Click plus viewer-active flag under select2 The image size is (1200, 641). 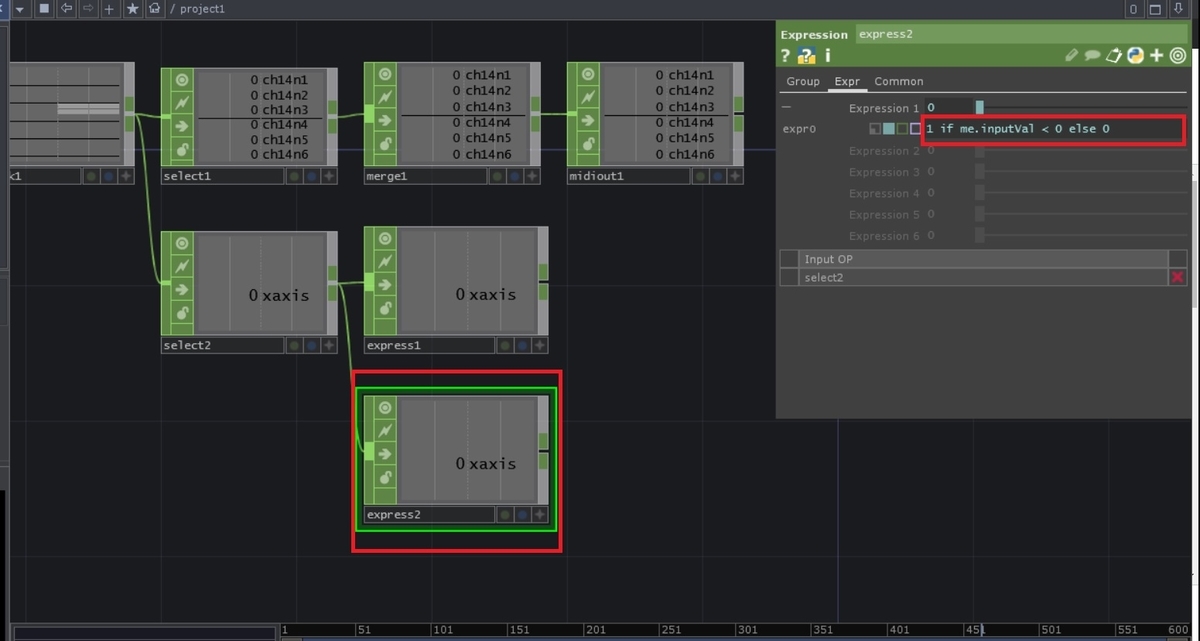point(328,345)
